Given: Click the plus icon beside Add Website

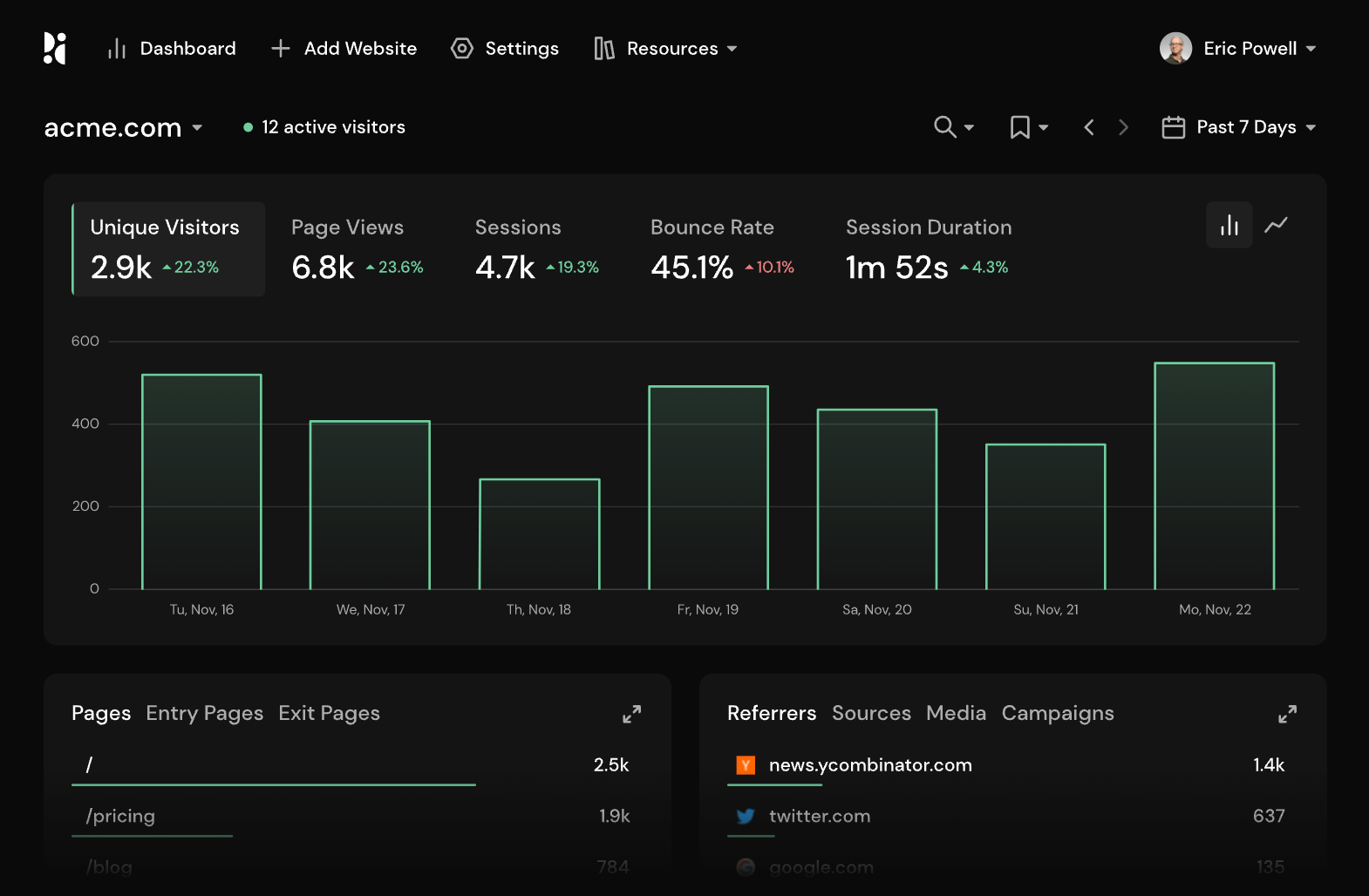Looking at the screenshot, I should 281,49.
